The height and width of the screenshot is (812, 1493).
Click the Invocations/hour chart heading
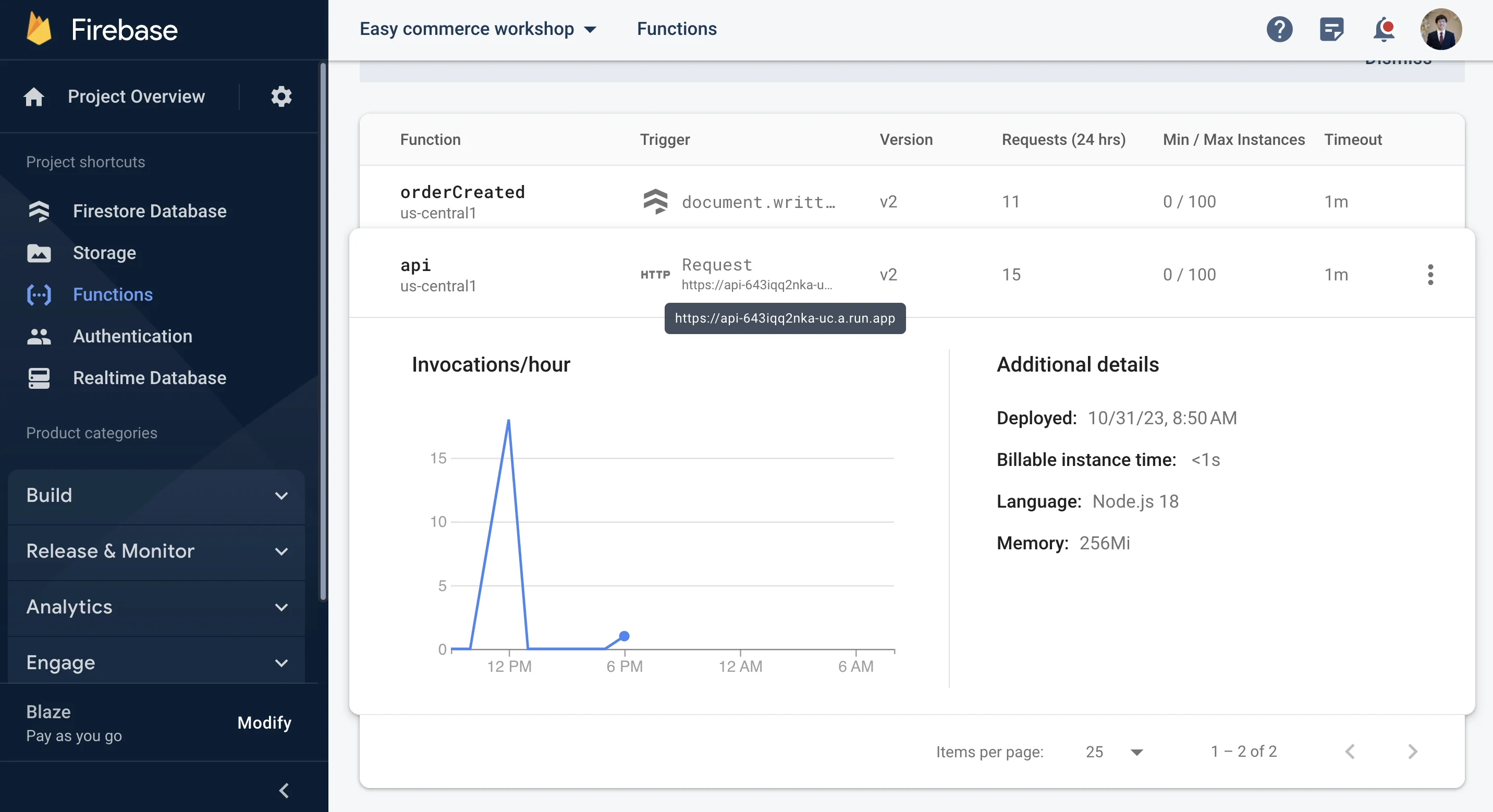click(491, 364)
